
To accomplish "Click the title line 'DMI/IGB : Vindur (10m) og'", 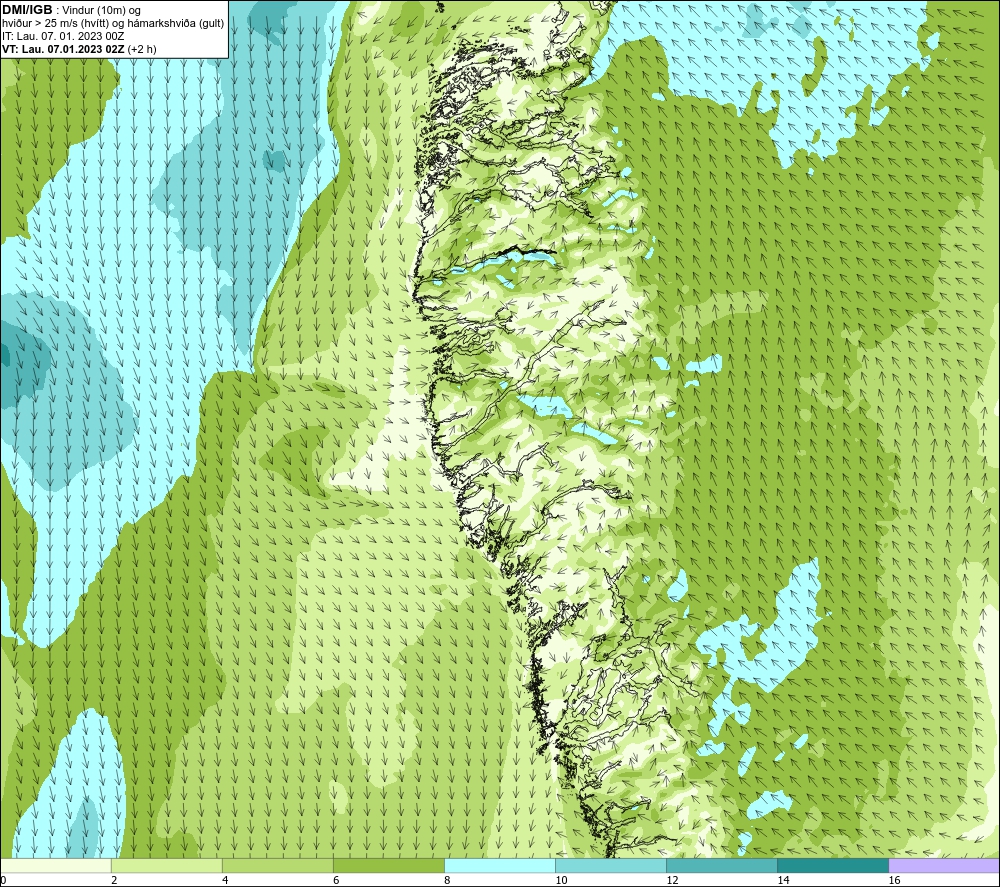I will (x=71, y=10).
